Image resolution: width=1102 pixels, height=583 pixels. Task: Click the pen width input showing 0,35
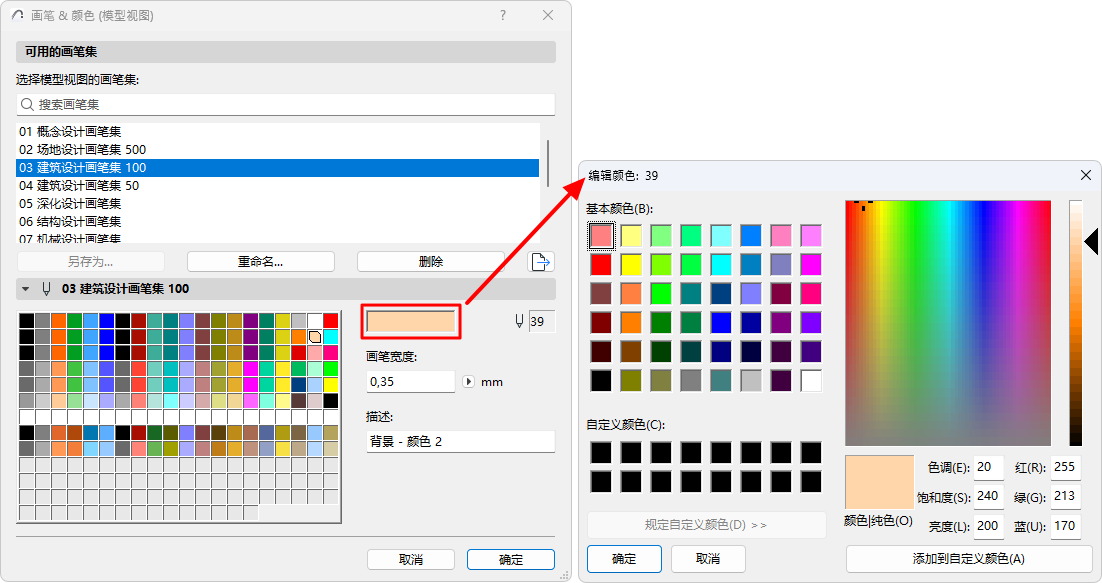click(410, 380)
